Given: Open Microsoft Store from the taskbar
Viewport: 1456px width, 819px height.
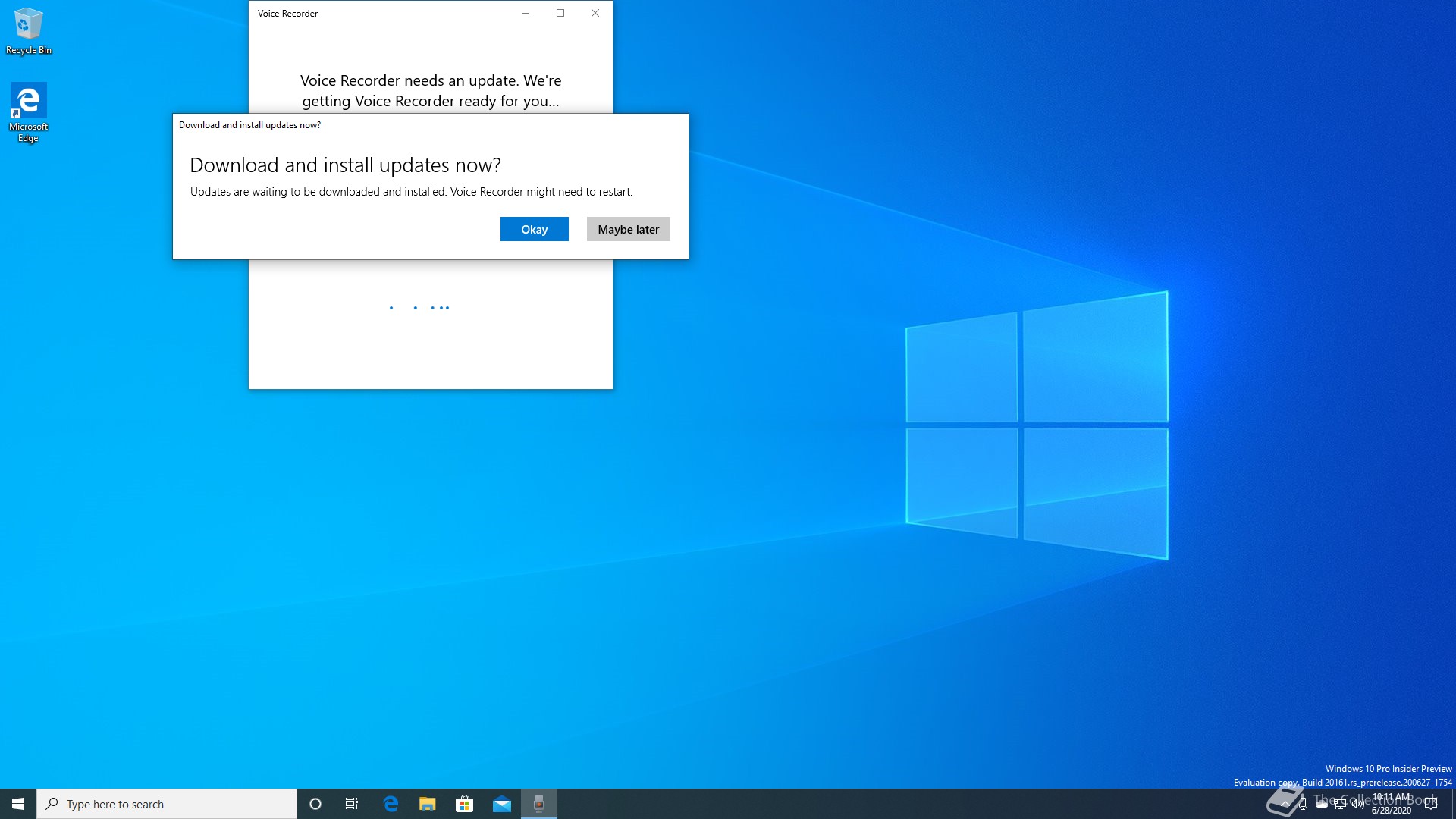Looking at the screenshot, I should click(464, 804).
